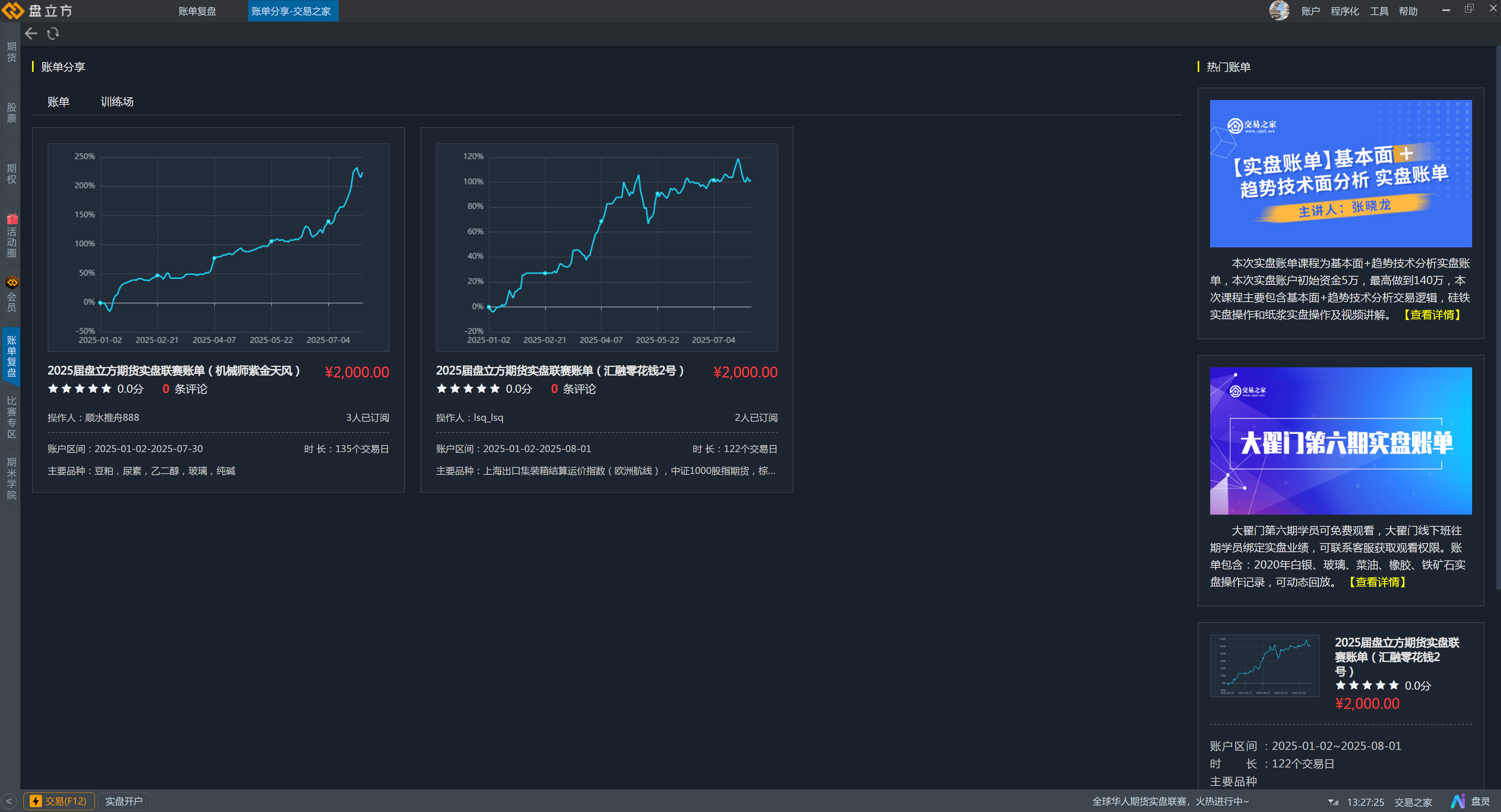Open 股票 sidebar section
The width and height of the screenshot is (1501, 812).
pyautogui.click(x=12, y=113)
